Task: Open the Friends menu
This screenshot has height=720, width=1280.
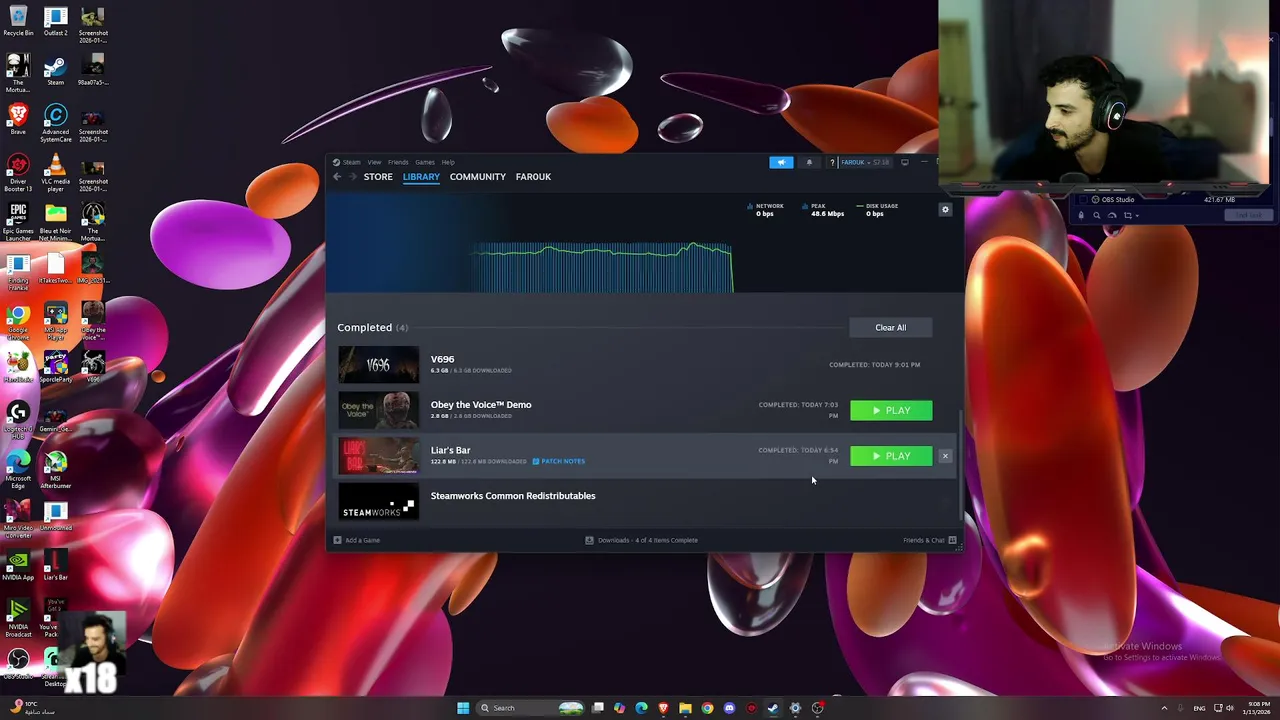Action: point(398,162)
